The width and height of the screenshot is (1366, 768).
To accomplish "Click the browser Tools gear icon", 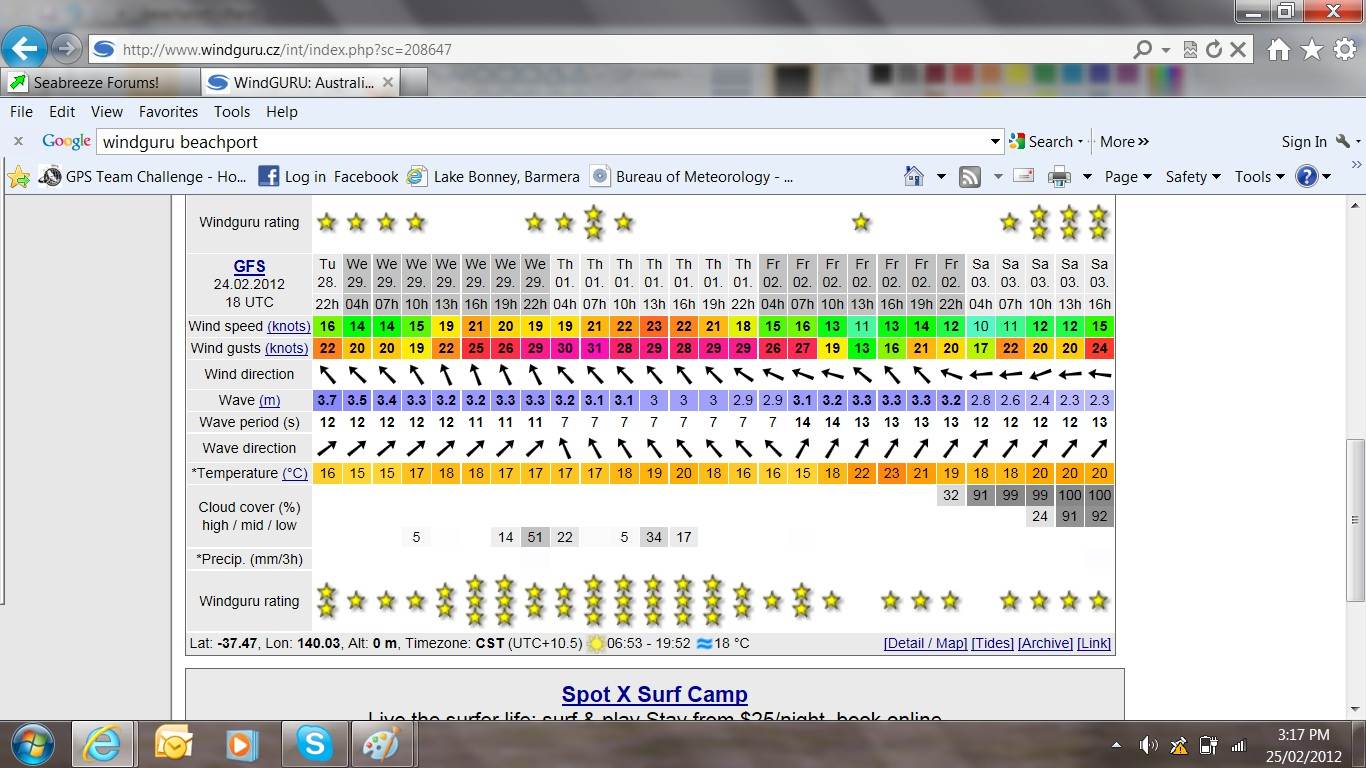I will [x=1345, y=49].
